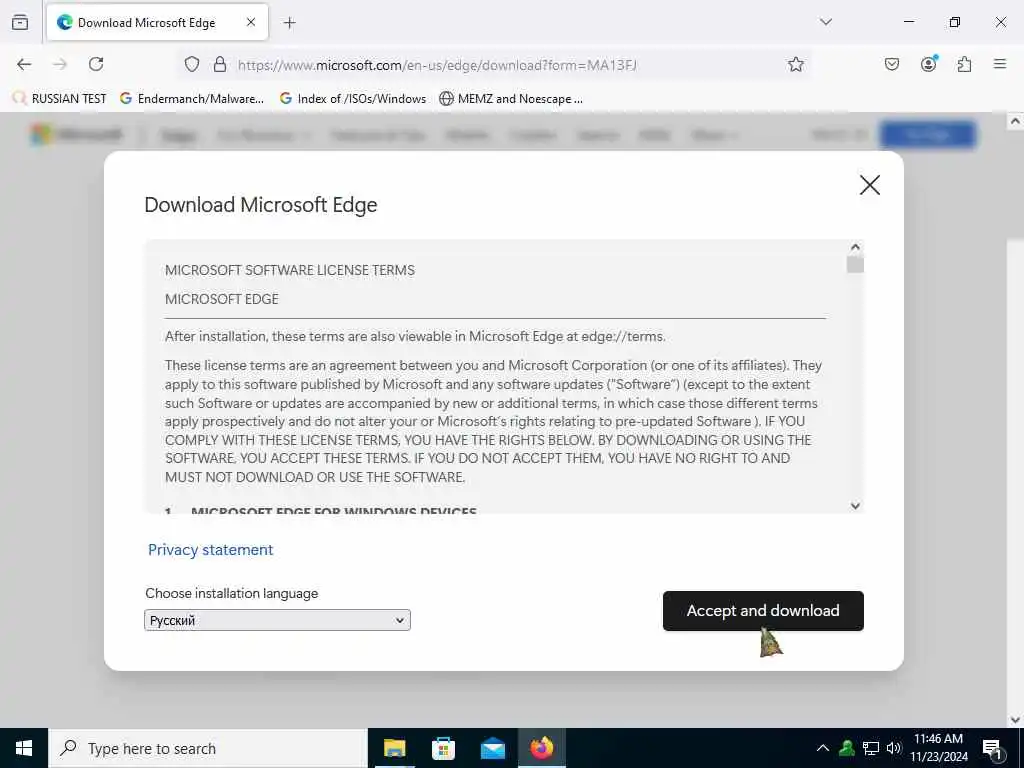Screen dimensions: 1024x768
Task: Open the Privacy statement link
Action: coord(210,550)
